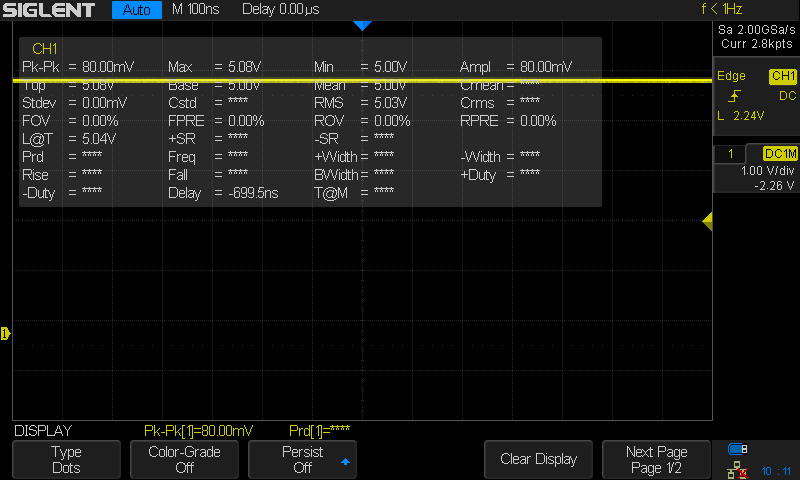Click the SIGLENT logo
Screen dimensions: 800x480
[50, 10]
